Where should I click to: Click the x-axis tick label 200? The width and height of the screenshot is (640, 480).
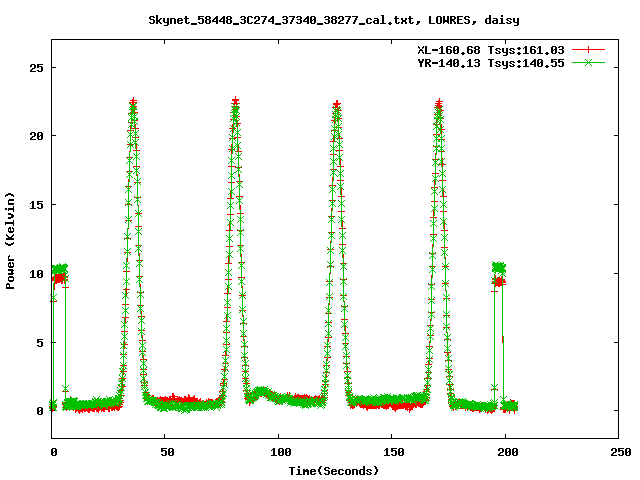[507, 452]
